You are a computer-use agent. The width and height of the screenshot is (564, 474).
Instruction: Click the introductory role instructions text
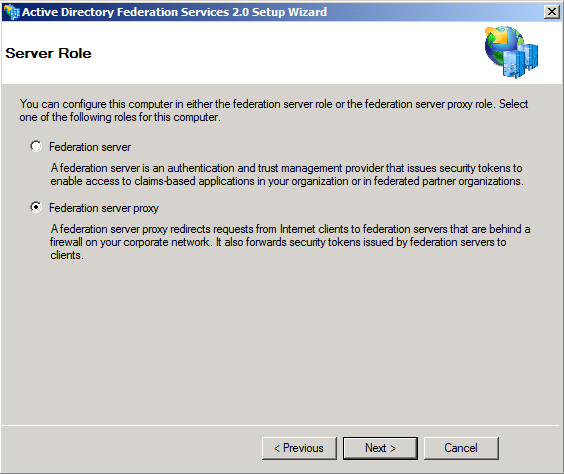pos(274,110)
